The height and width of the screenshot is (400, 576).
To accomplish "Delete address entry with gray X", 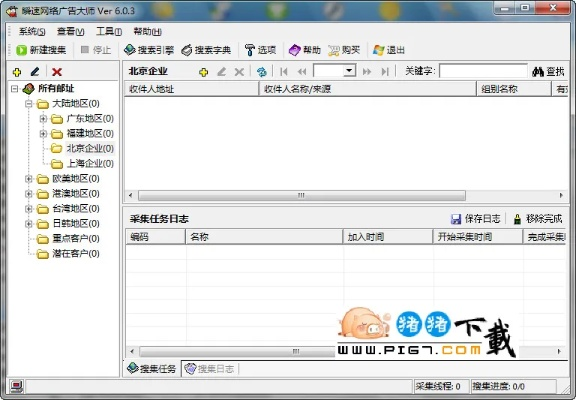I will 239,72.
